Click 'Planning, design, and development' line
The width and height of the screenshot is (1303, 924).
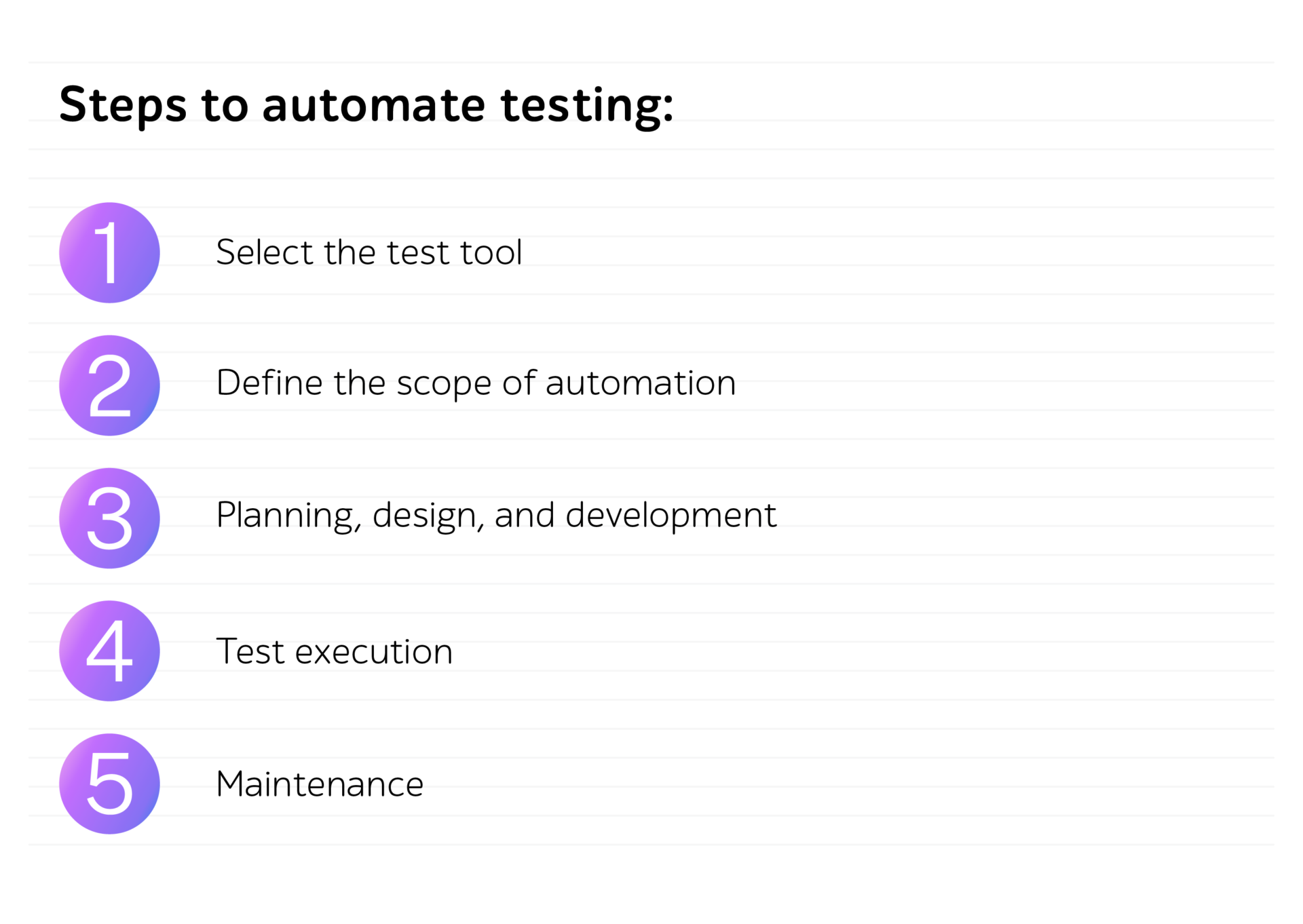pos(496,516)
